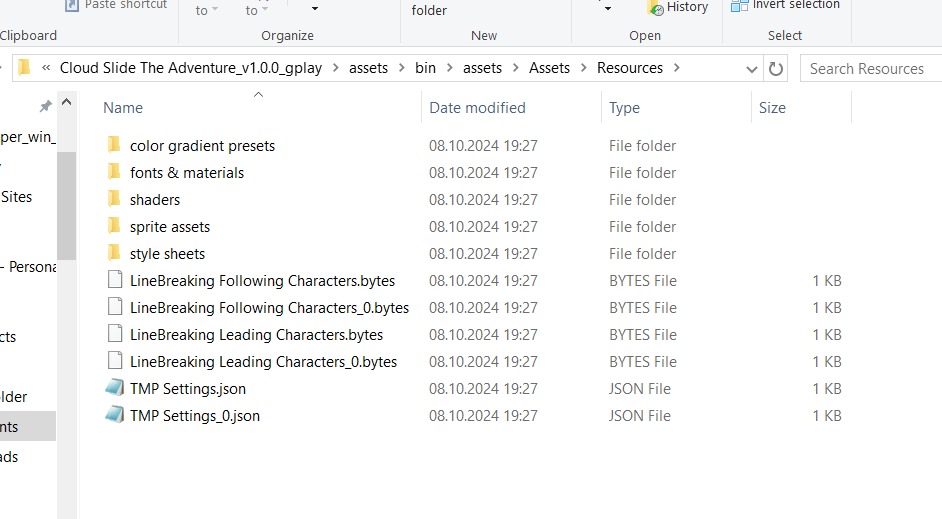Open address bar history dropdown
Image resolution: width=942 pixels, height=519 pixels.
751,69
